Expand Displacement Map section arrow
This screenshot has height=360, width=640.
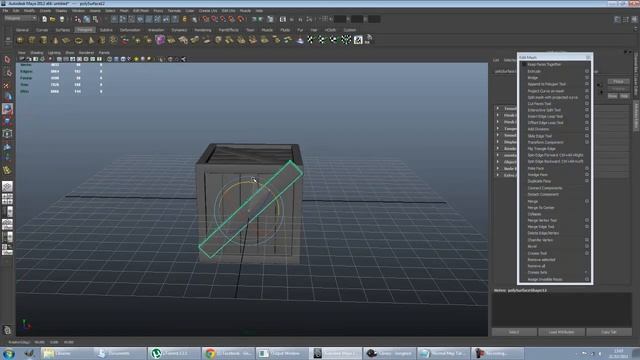tap(498, 142)
